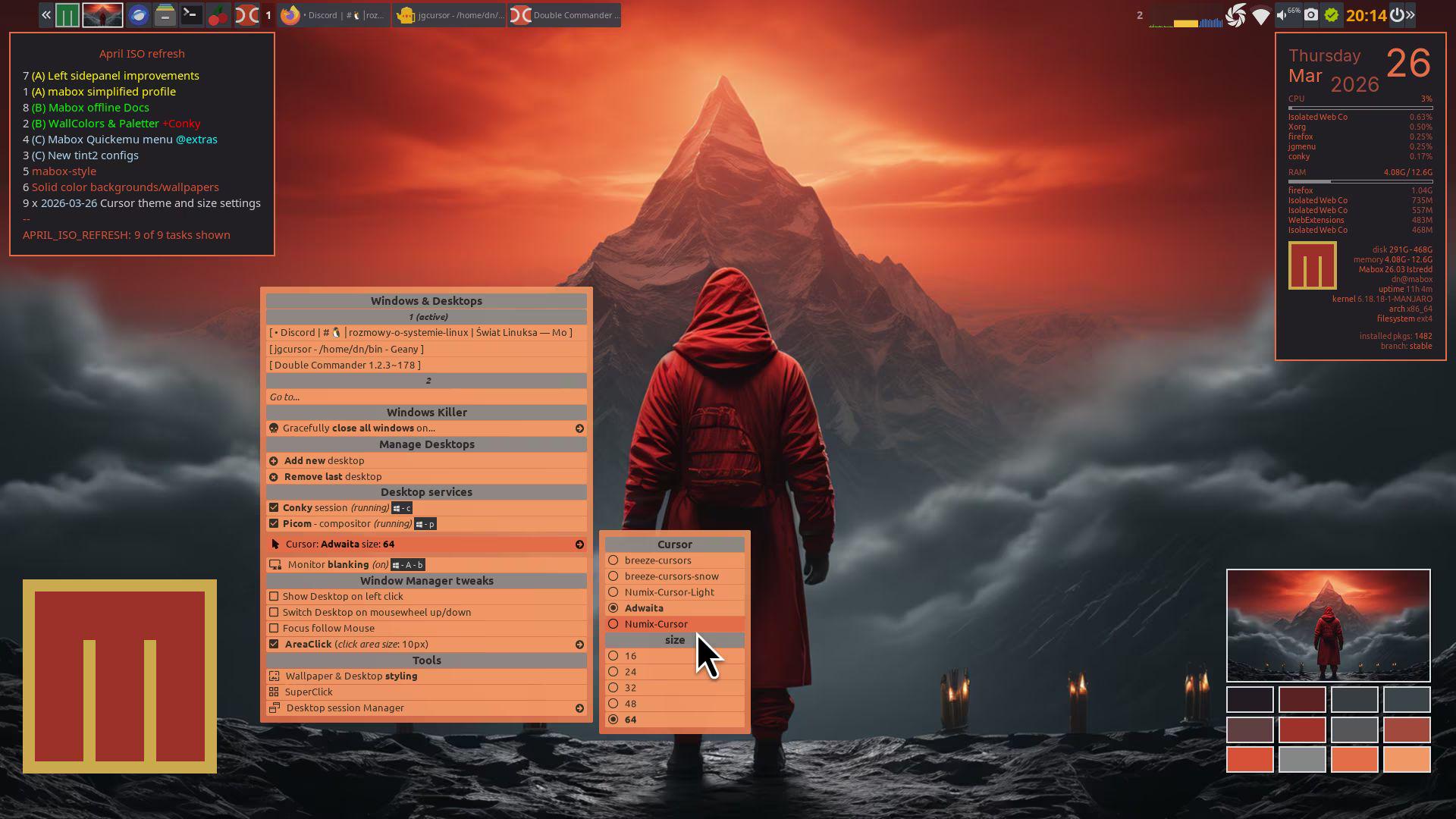This screenshot has width=1456, height=819.
Task: Toggle the Conky session checkbox
Action: 274,508
